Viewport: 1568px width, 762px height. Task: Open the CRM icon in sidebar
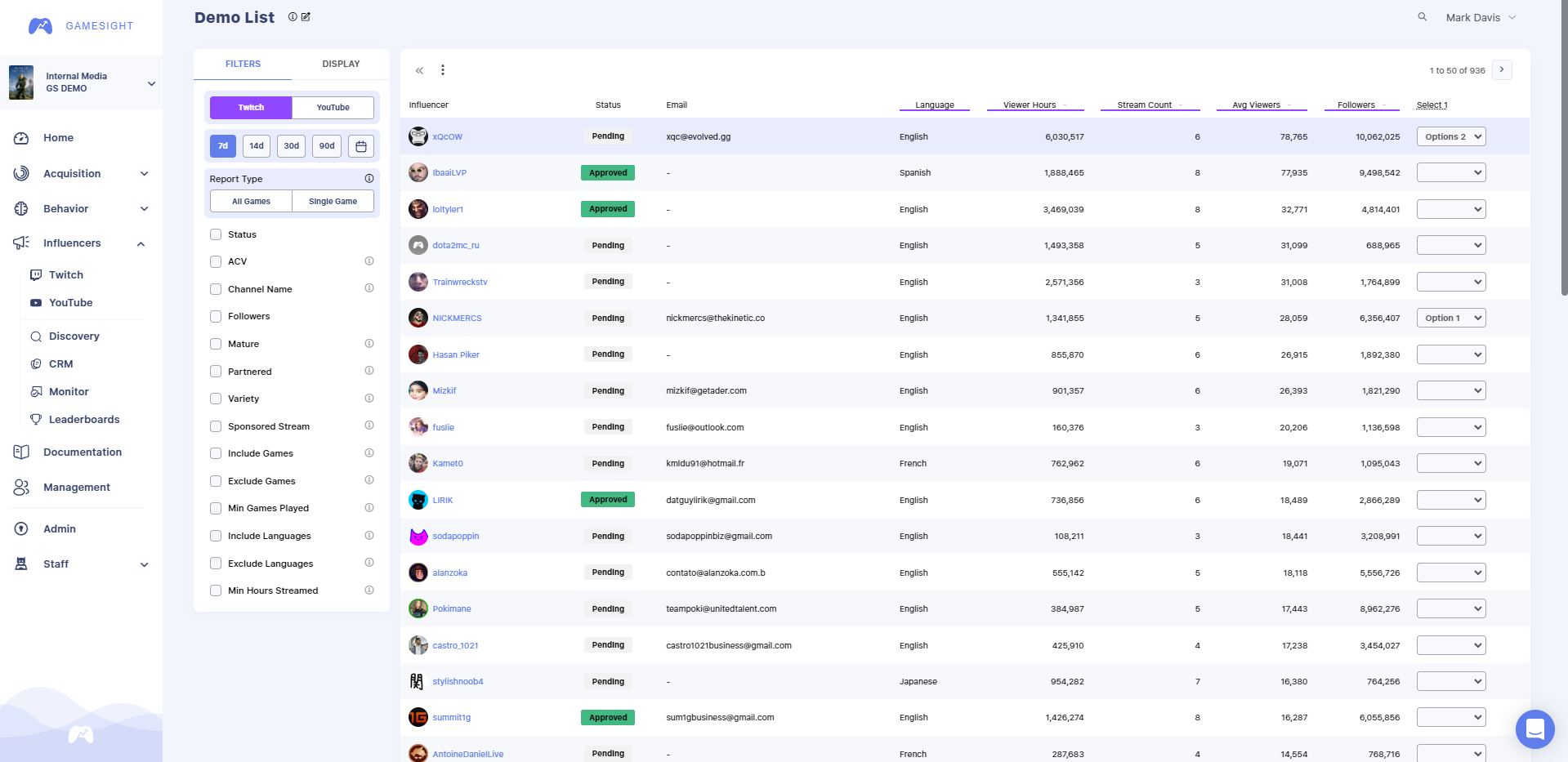36,364
